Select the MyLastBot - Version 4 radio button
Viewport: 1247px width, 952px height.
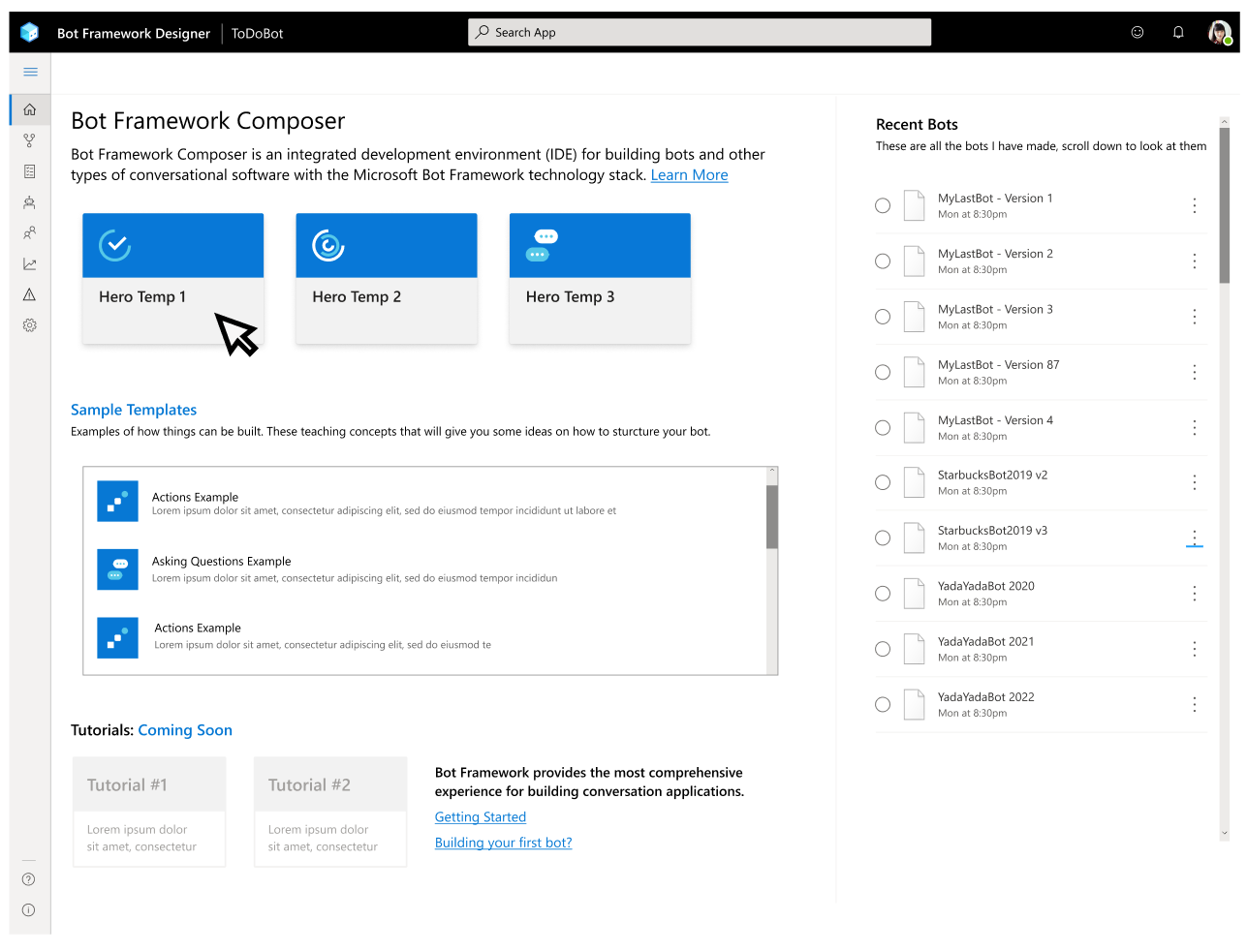point(883,428)
